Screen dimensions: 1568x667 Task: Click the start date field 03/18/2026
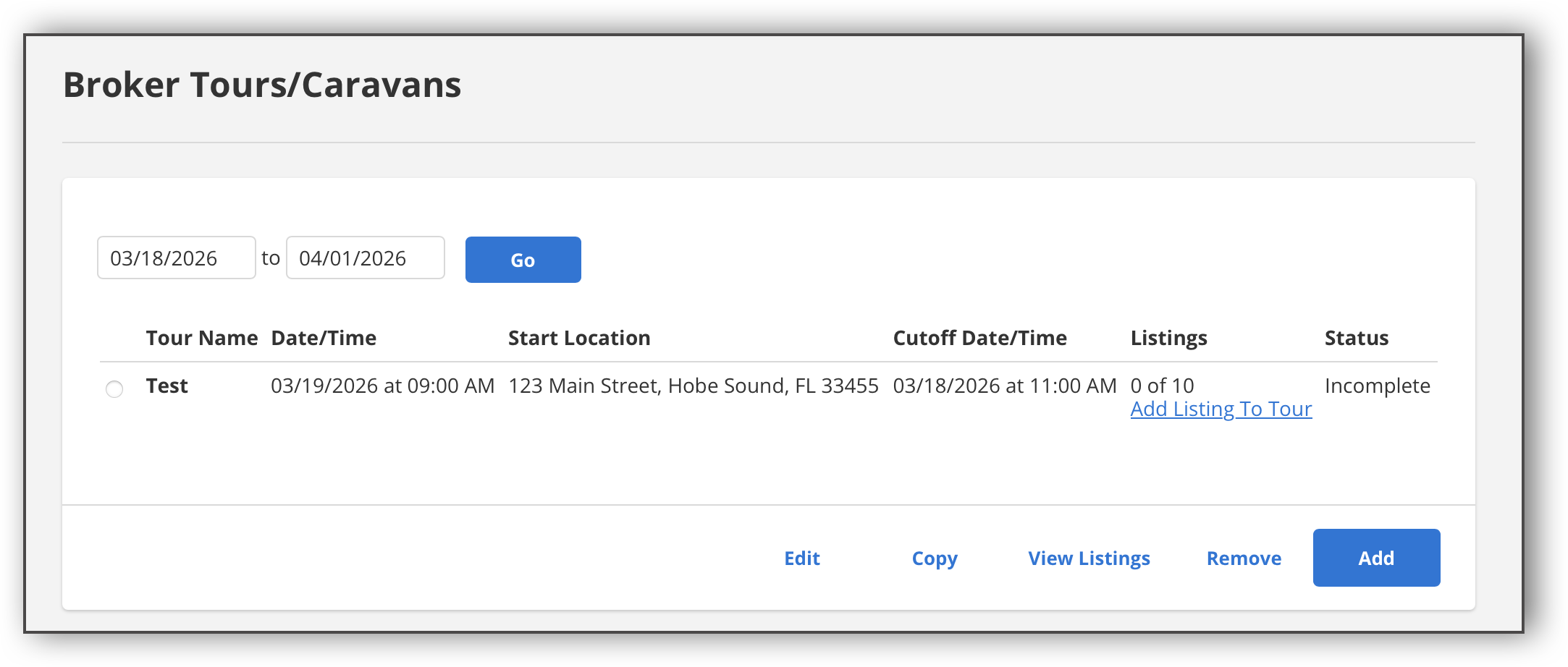[x=177, y=258]
